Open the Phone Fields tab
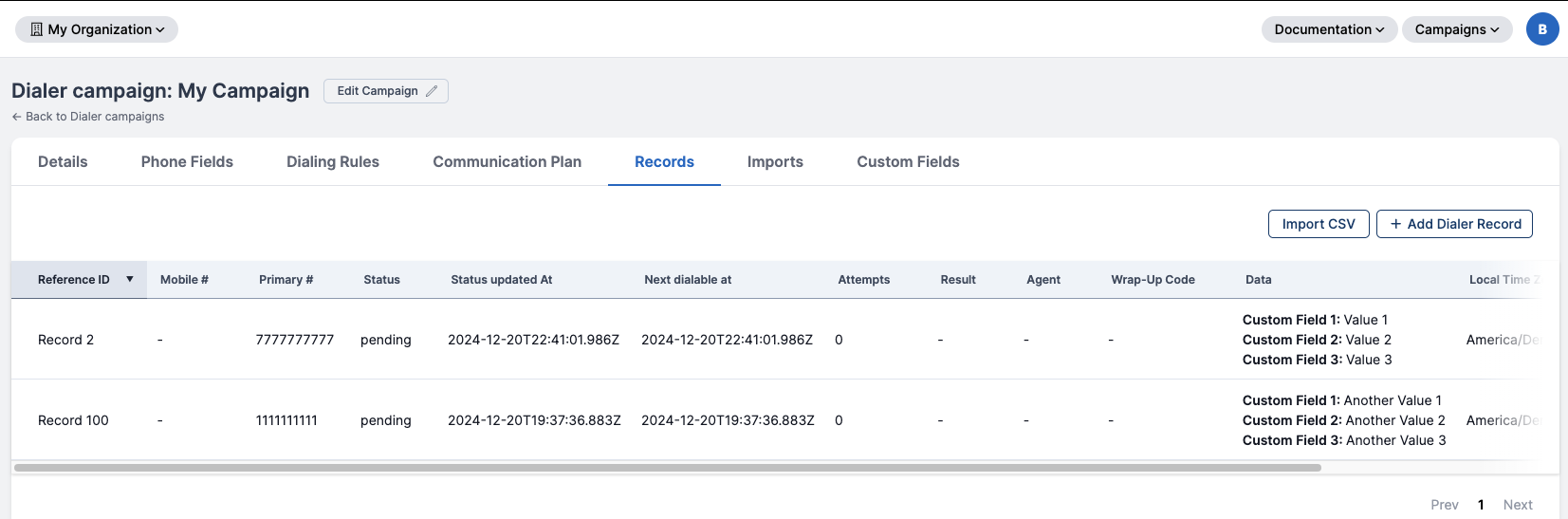1568x519 pixels. click(187, 162)
